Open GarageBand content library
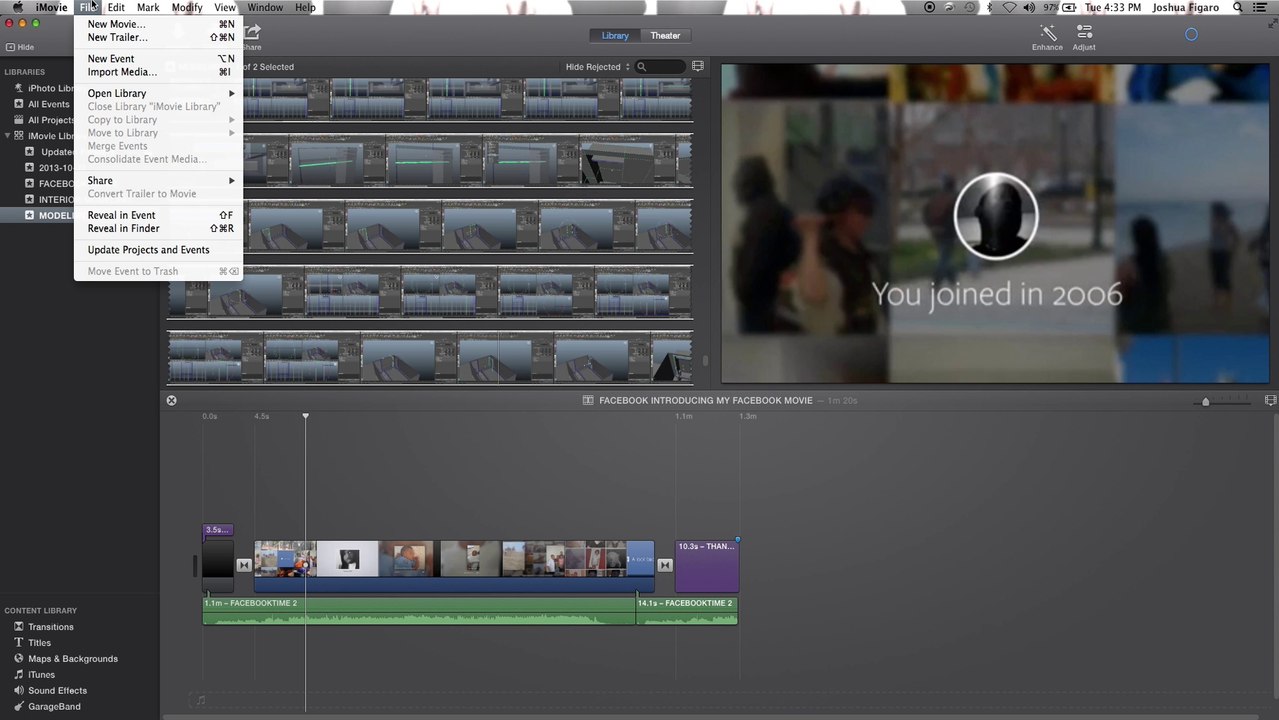The height and width of the screenshot is (720, 1279). pyautogui.click(x=47, y=707)
